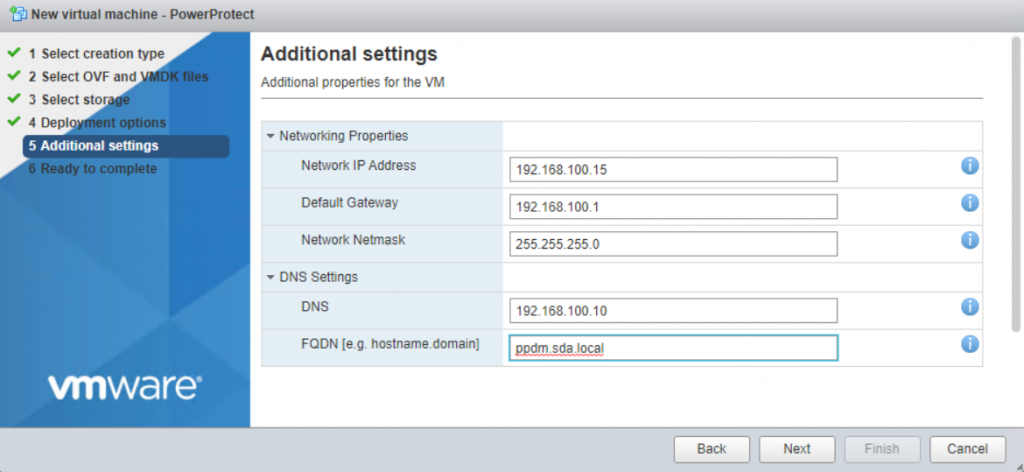Screen dimensions: 1024x472
Task: Click info icon for Network Netmask
Action: pos(969,240)
